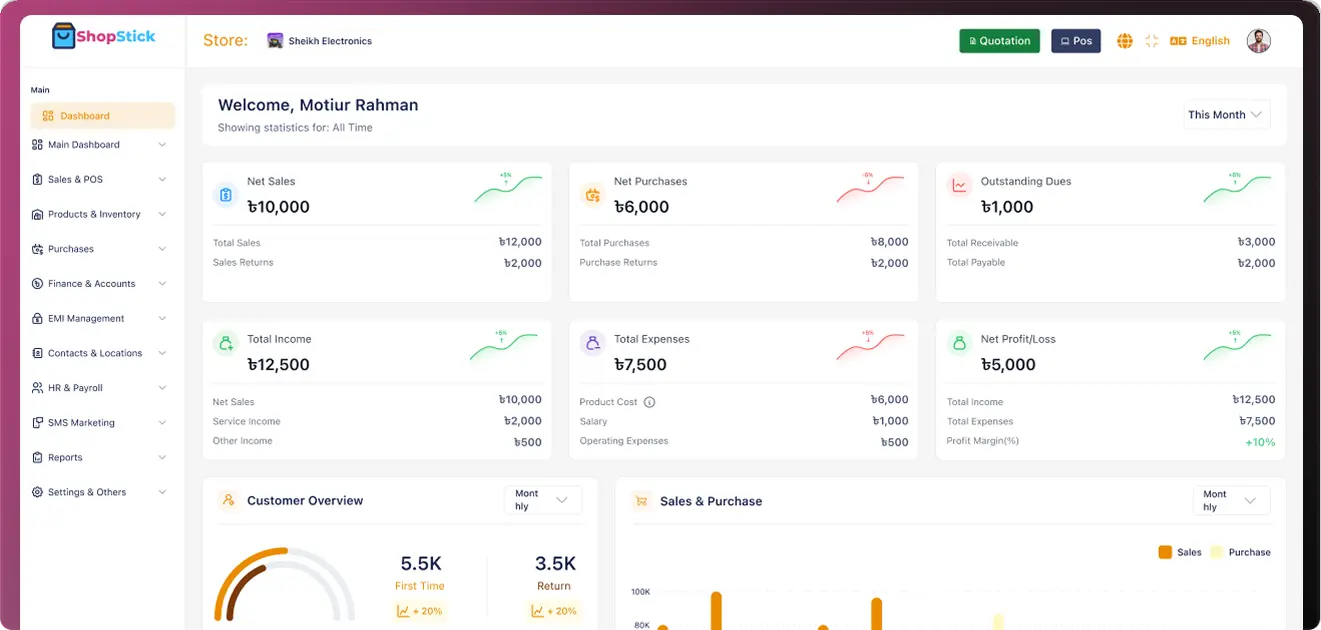
Task: Click the globe icon in header
Action: [1125, 41]
